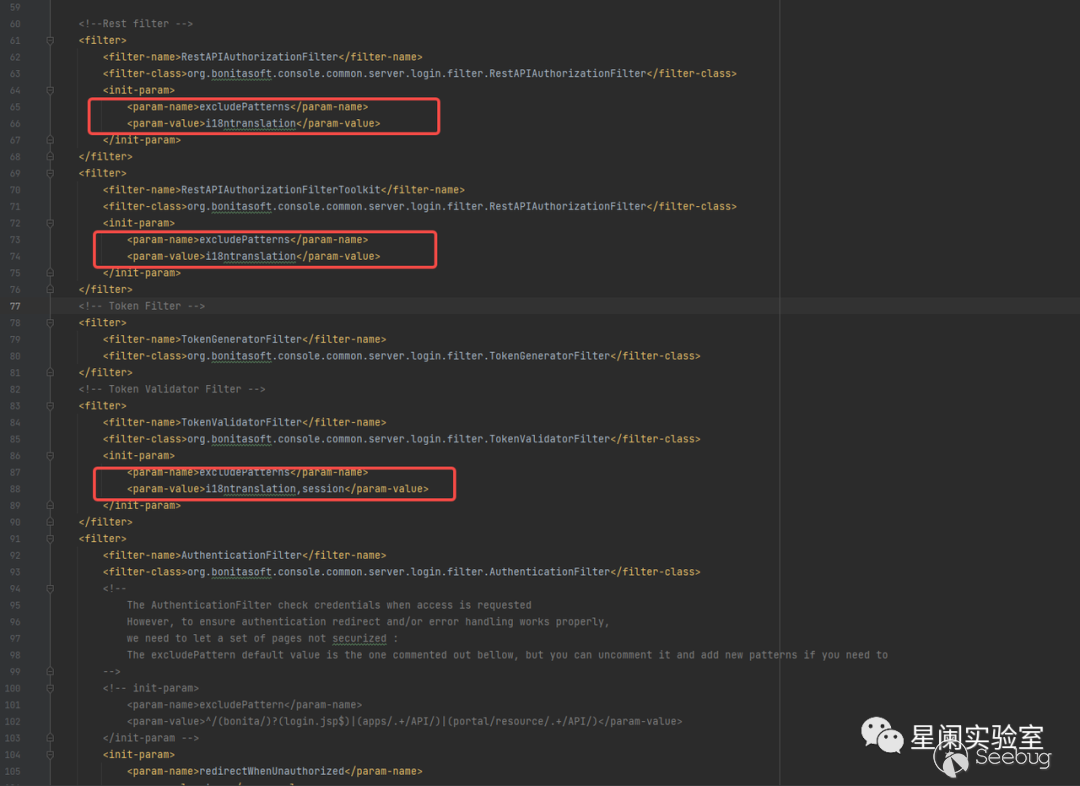The image size is (1080, 786).
Task: Click line number 88 in the gutter
Action: [14, 489]
